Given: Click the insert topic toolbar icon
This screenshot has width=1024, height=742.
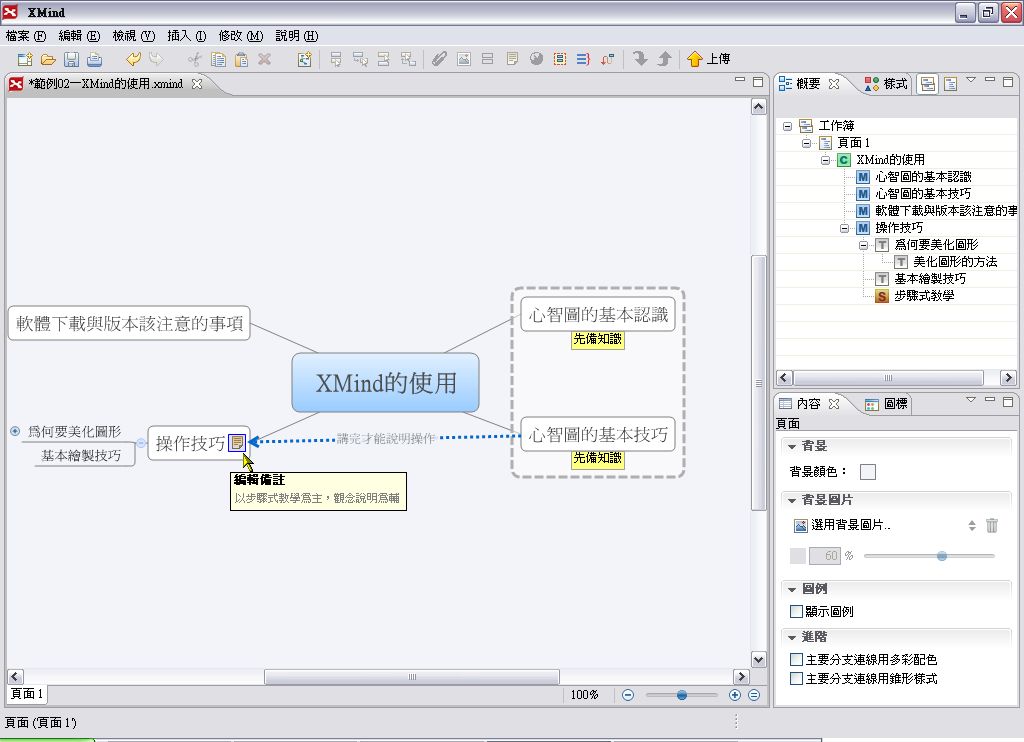Looking at the screenshot, I should (x=336, y=59).
